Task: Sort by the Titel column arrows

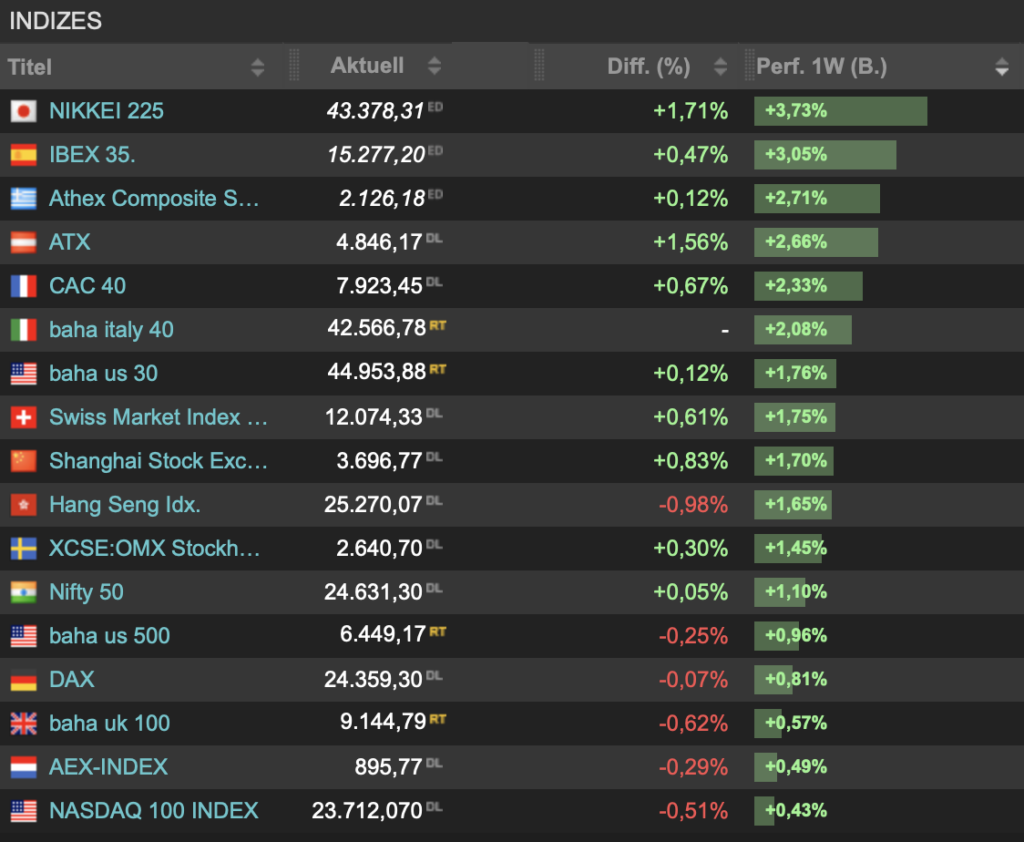Action: (257, 67)
